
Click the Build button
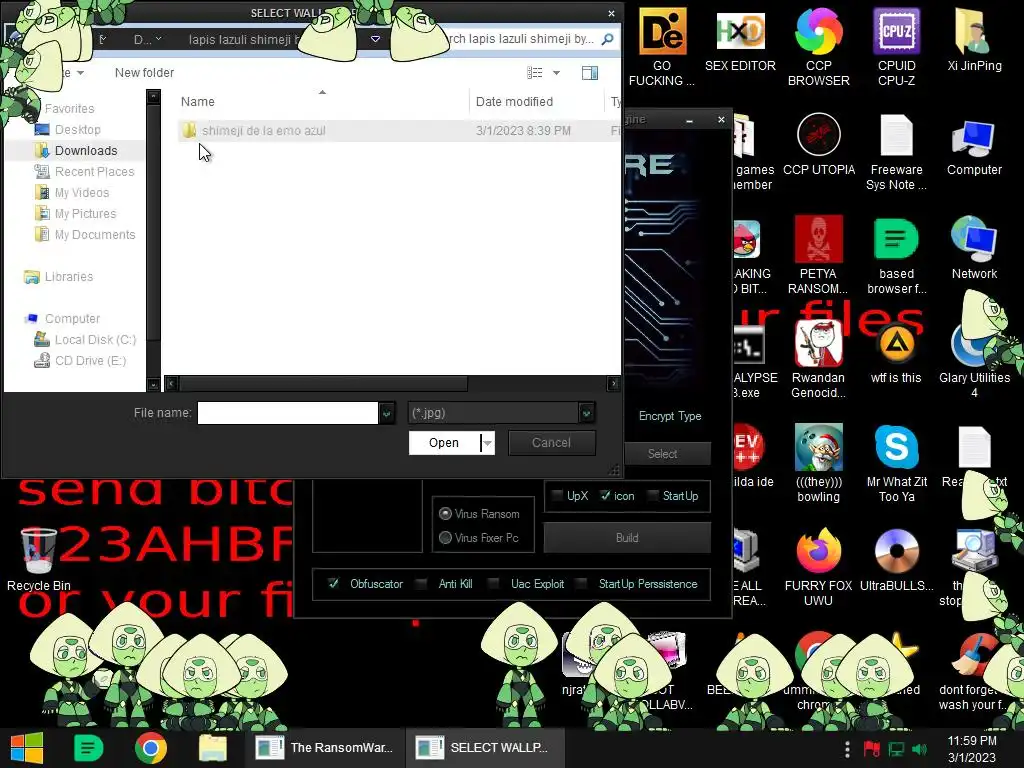(627, 537)
